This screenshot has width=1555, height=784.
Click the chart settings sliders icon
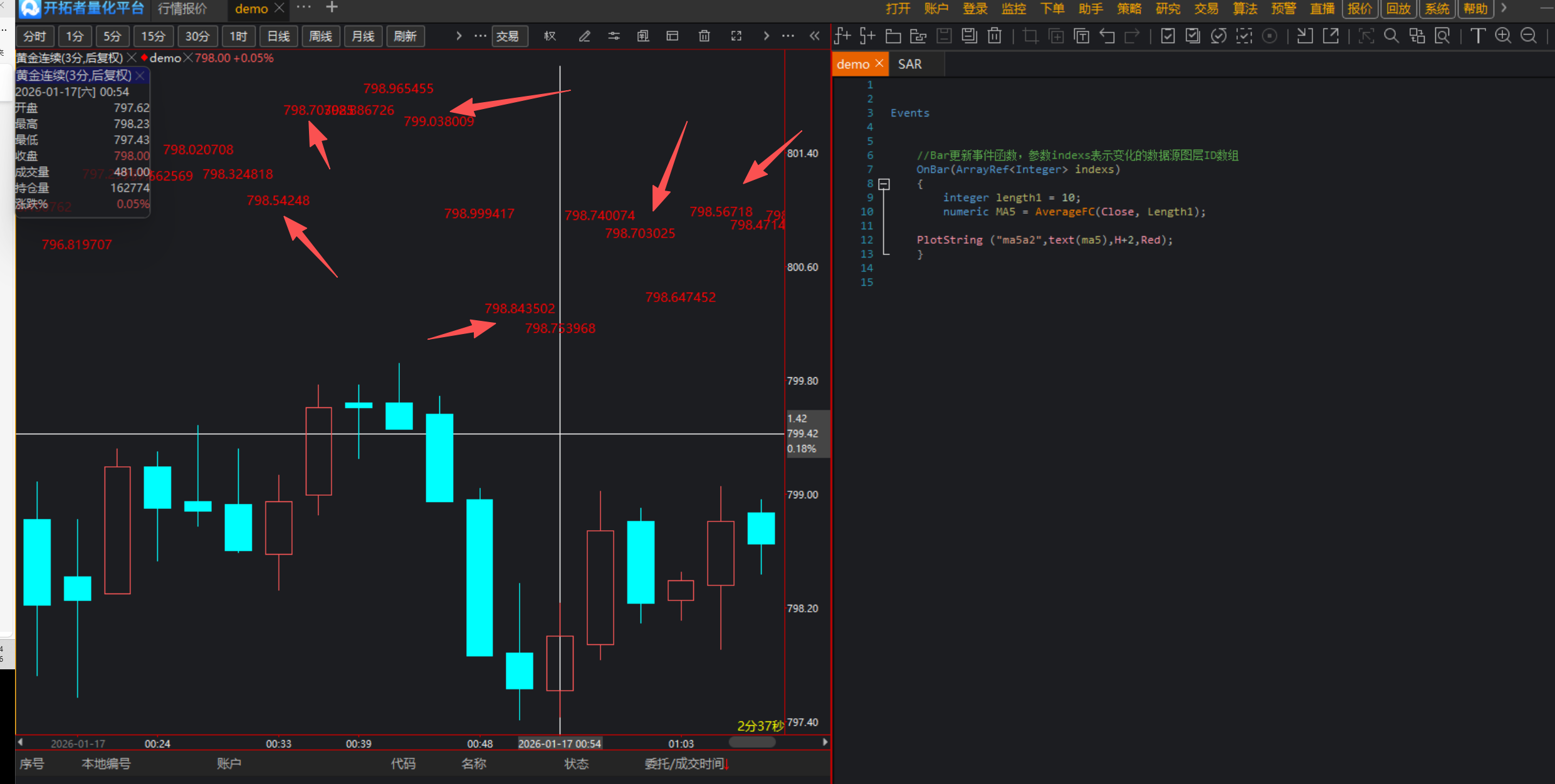pyautogui.click(x=614, y=36)
